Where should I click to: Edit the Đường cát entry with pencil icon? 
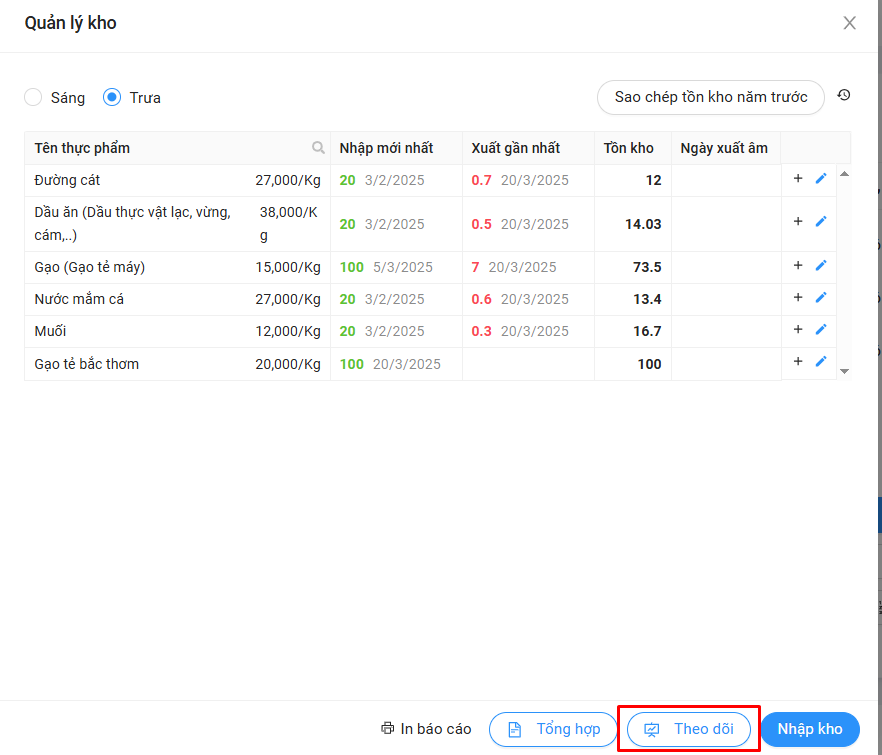821,179
